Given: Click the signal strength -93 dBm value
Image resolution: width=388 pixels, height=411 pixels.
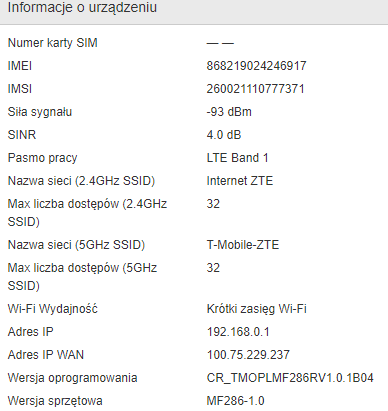Looking at the screenshot, I should [x=229, y=112].
